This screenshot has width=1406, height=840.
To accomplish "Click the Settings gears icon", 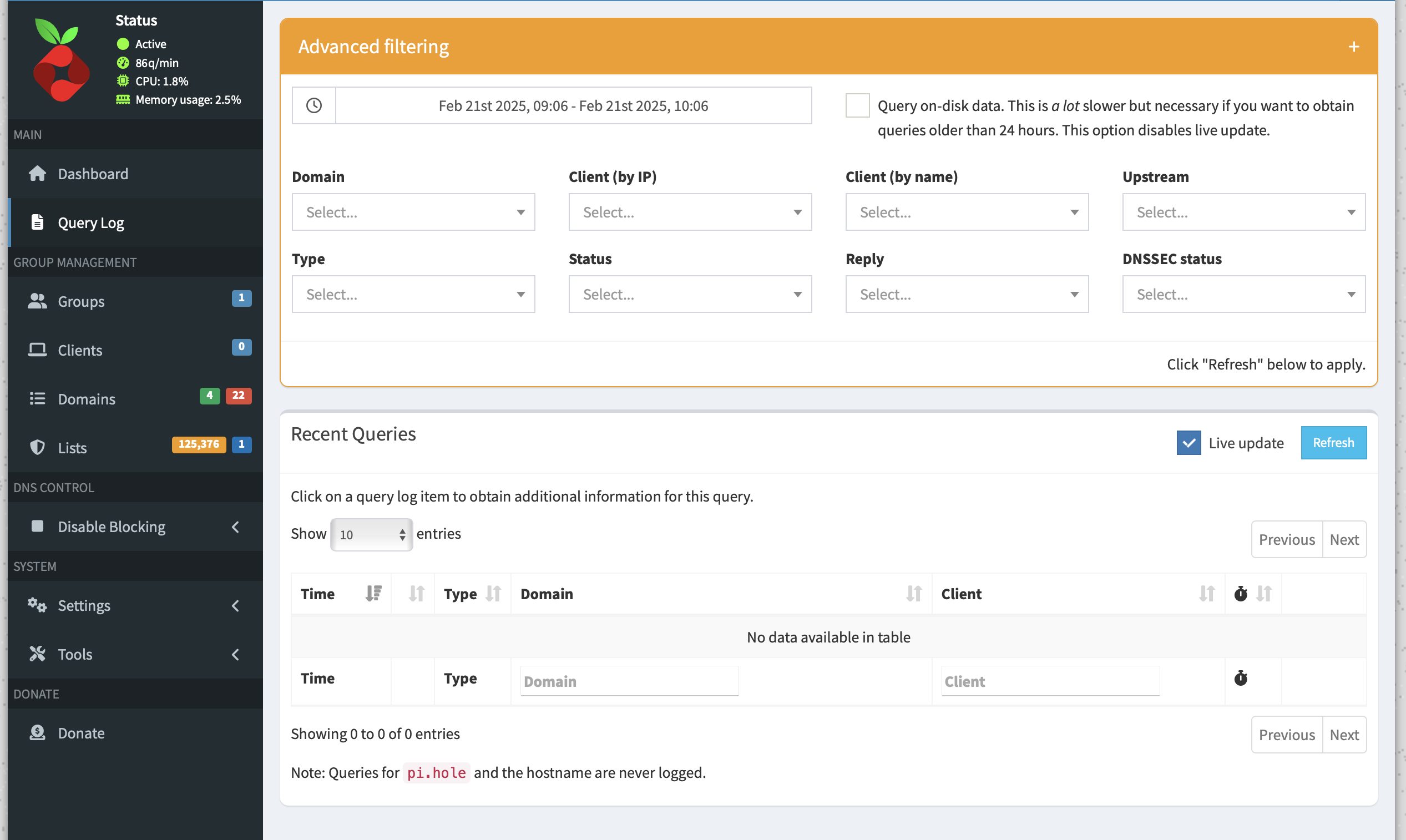I will coord(37,605).
